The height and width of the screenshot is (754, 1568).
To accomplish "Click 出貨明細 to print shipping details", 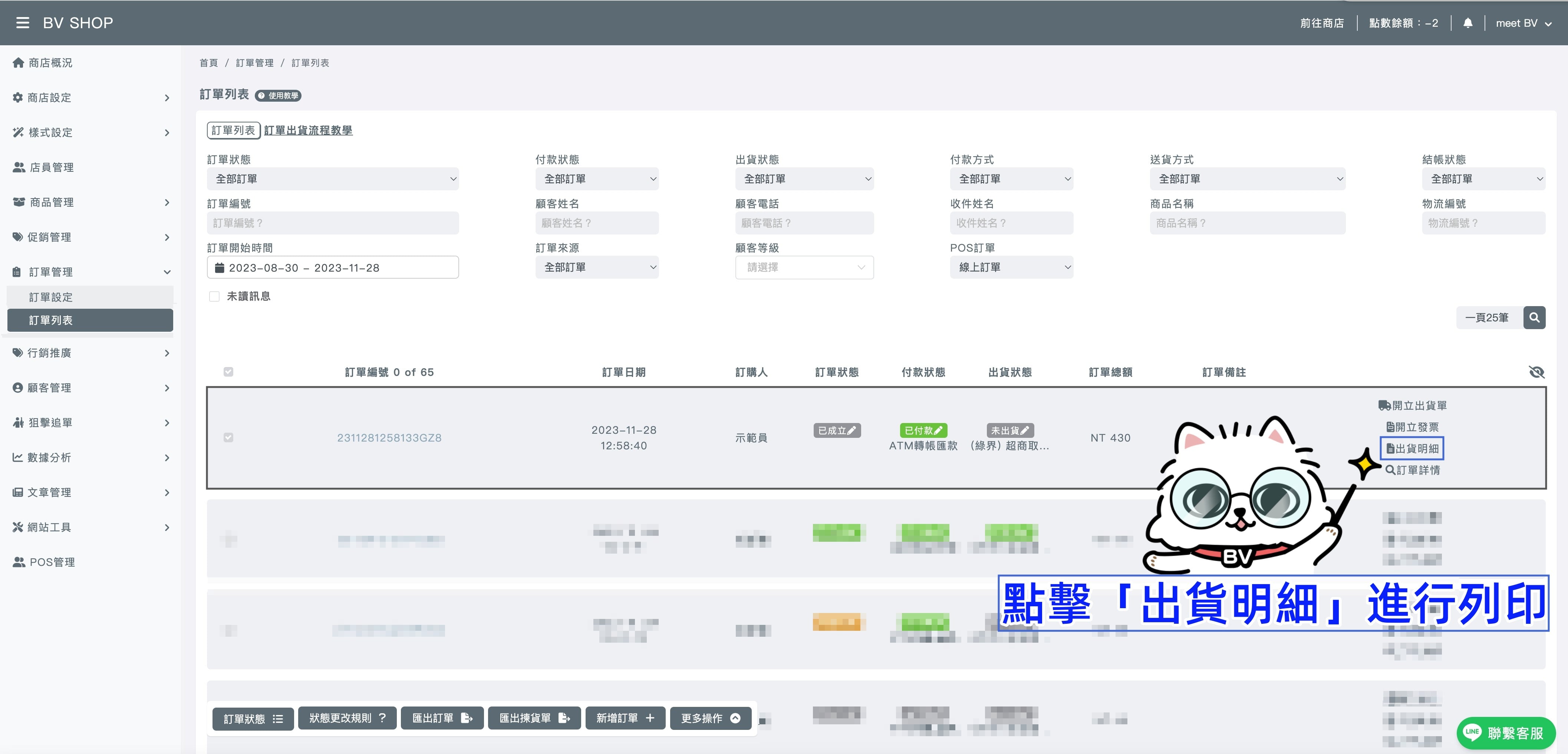I will click(1412, 448).
